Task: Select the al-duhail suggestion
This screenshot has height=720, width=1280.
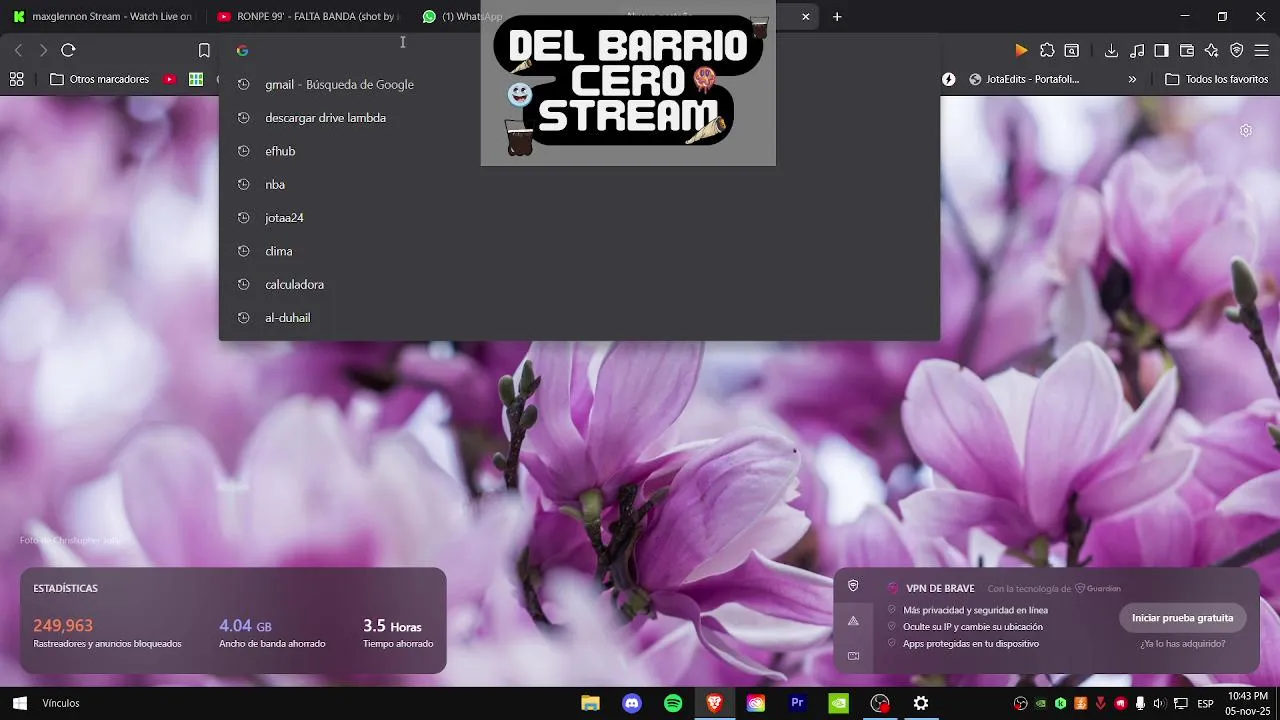Action: click(x=579, y=318)
